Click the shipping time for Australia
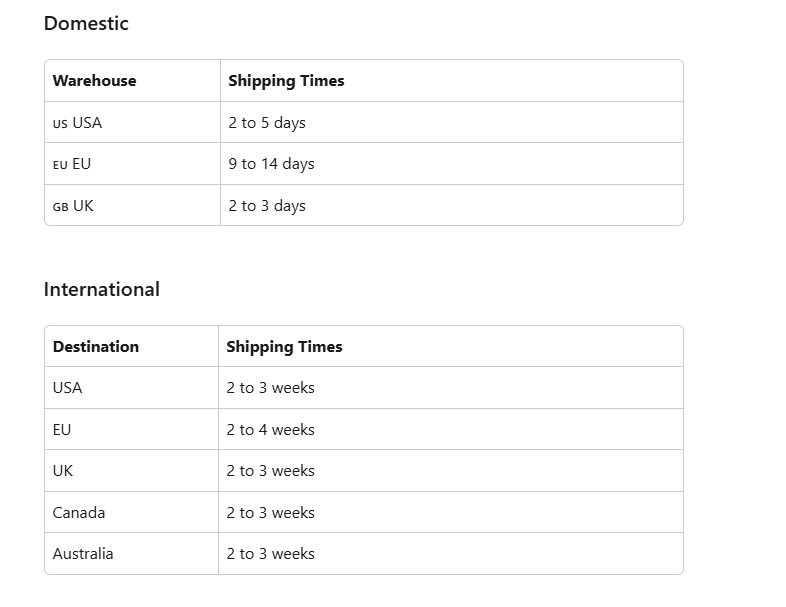The width and height of the screenshot is (786, 607). [x=270, y=554]
